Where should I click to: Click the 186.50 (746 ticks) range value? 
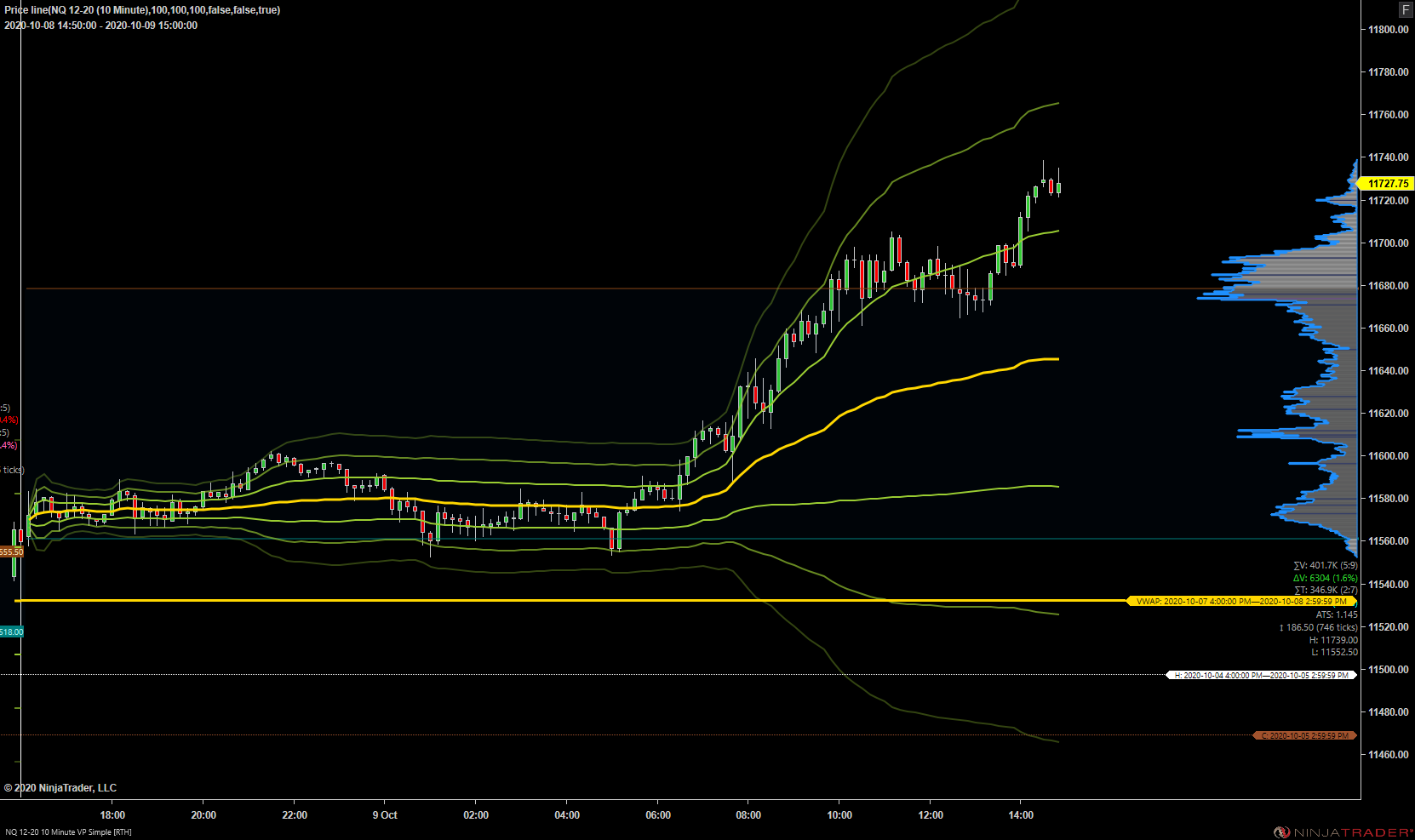pos(1319,627)
